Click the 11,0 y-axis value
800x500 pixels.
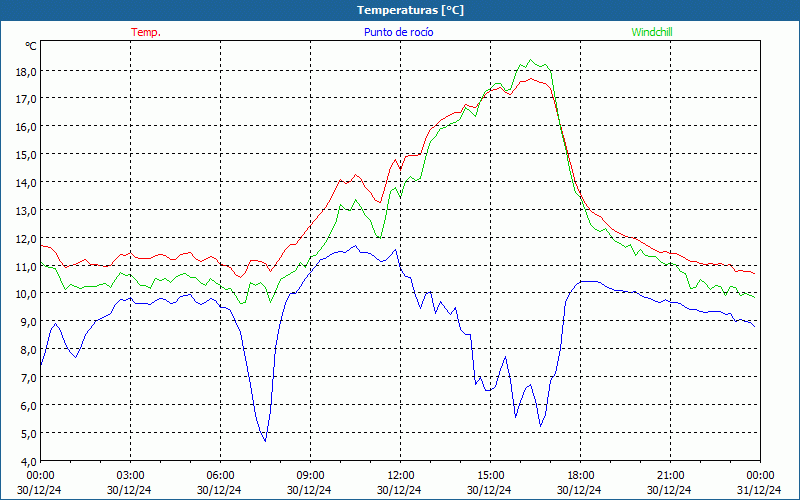pyautogui.click(x=26, y=267)
